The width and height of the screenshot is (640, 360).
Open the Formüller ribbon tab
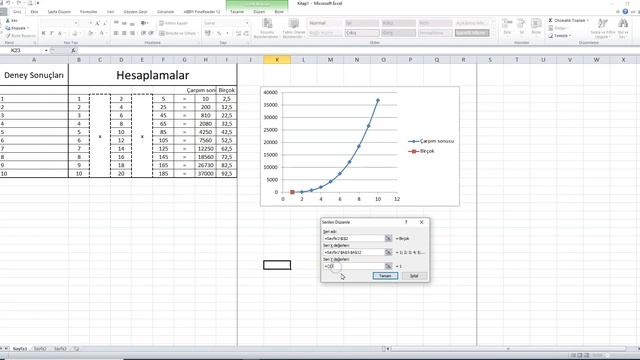[89, 12]
